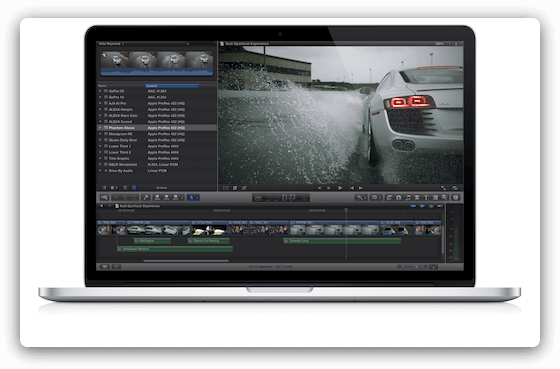The height and width of the screenshot is (369, 560).
Task: Open the tool selector dropdown arrow
Action: (x=197, y=198)
